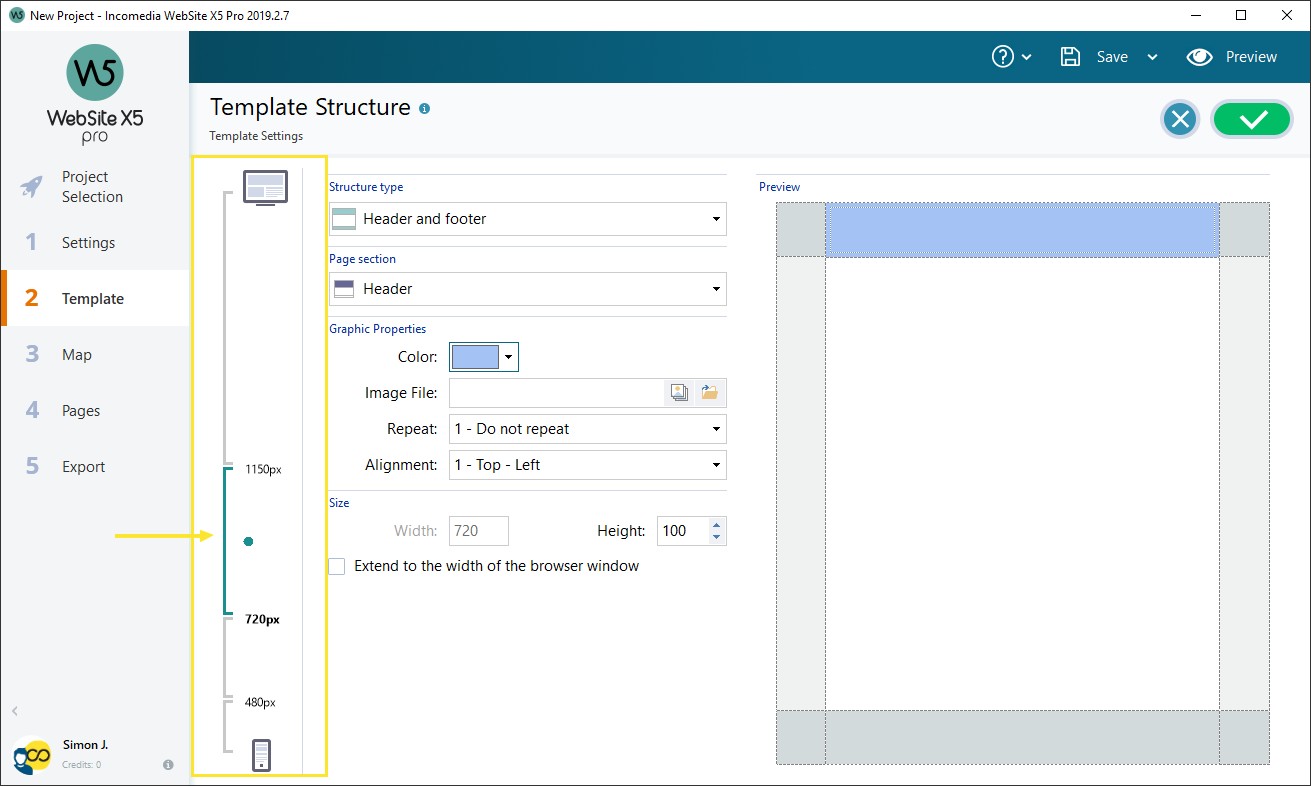Go to step 1 Settings

95,243
